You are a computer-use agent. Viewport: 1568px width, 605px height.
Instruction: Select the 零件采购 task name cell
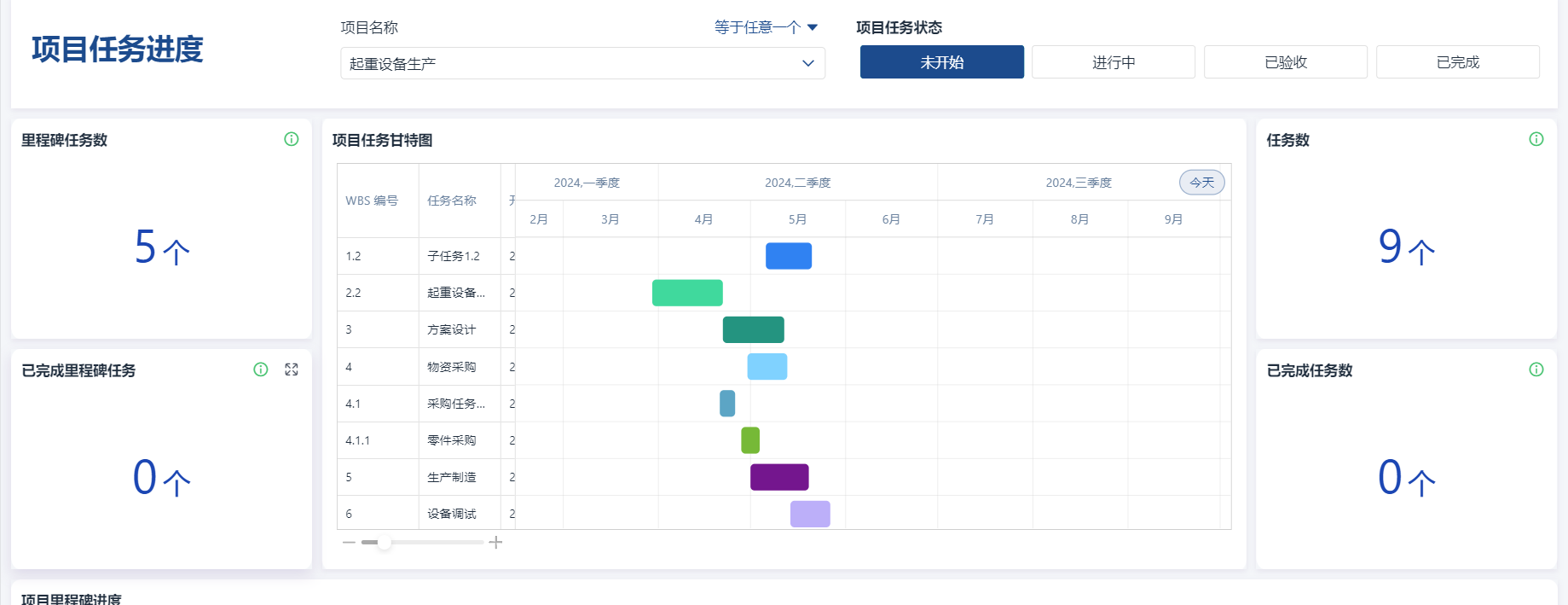coord(460,440)
